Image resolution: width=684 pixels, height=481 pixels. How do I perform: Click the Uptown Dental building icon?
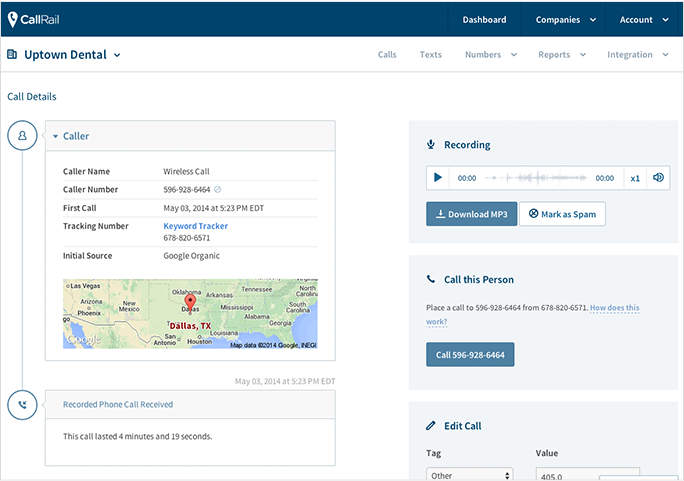[x=12, y=55]
